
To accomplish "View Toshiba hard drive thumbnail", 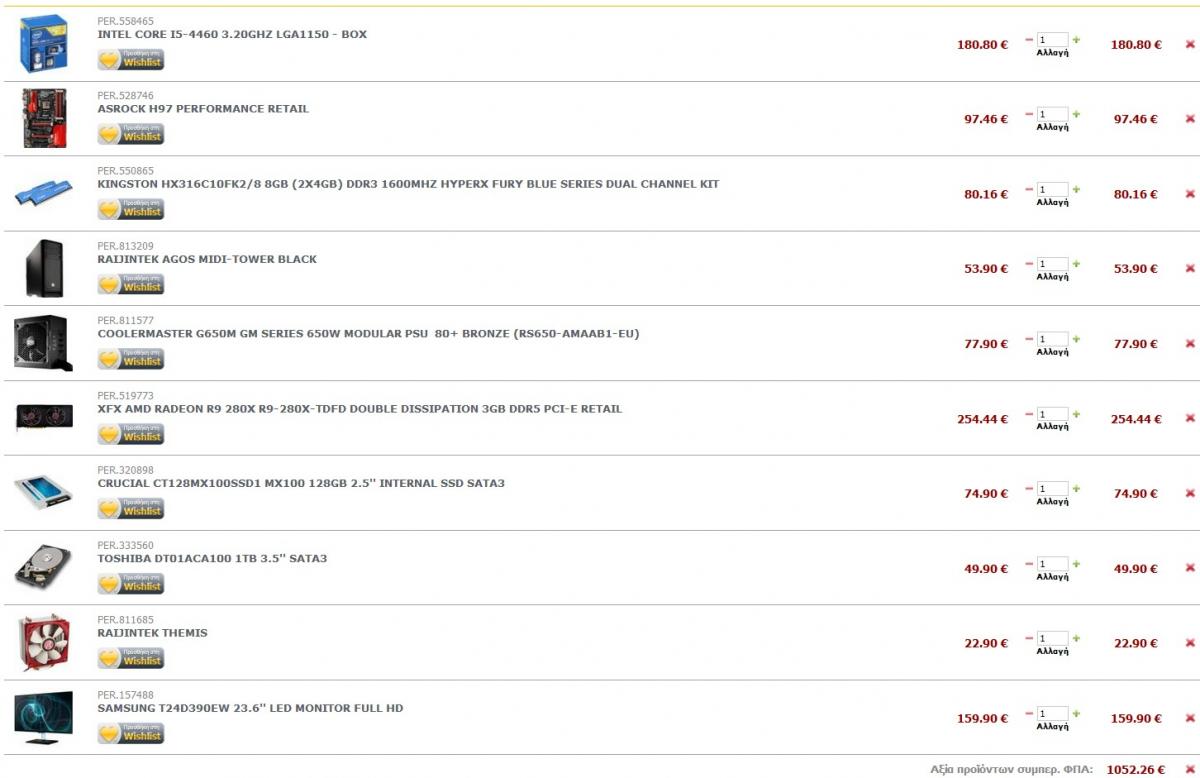I will pyautogui.click(x=44, y=567).
